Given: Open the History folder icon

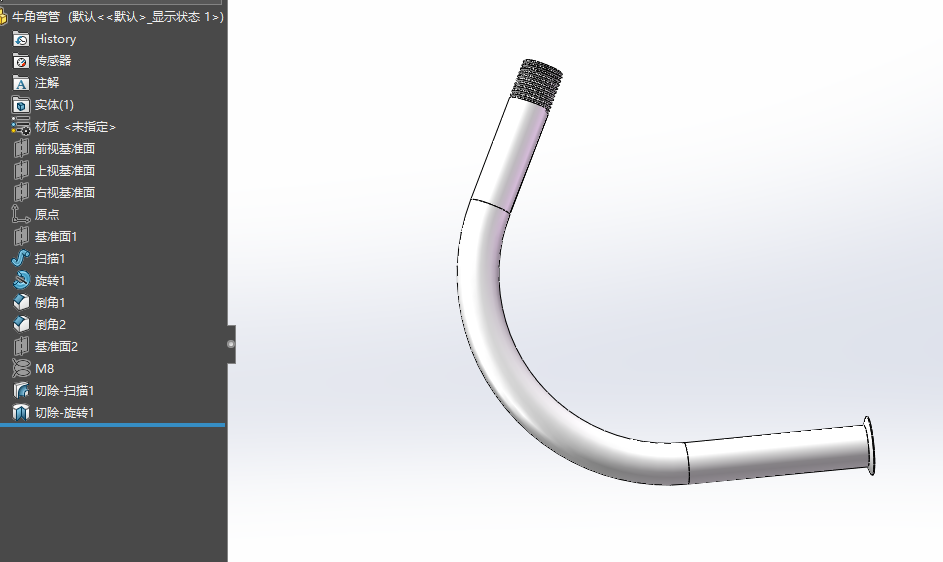Looking at the screenshot, I should 21,39.
